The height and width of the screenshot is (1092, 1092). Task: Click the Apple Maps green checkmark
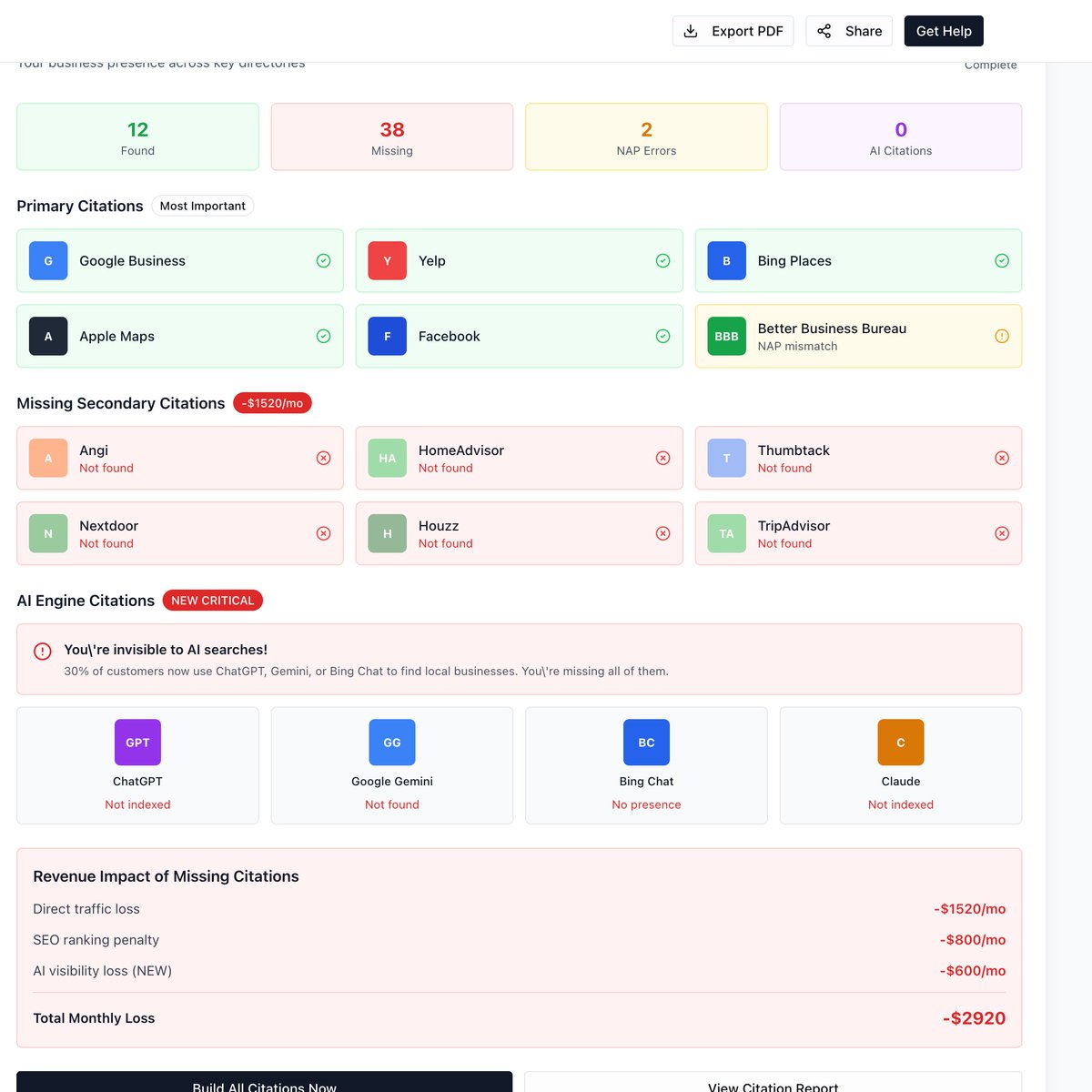(x=323, y=336)
